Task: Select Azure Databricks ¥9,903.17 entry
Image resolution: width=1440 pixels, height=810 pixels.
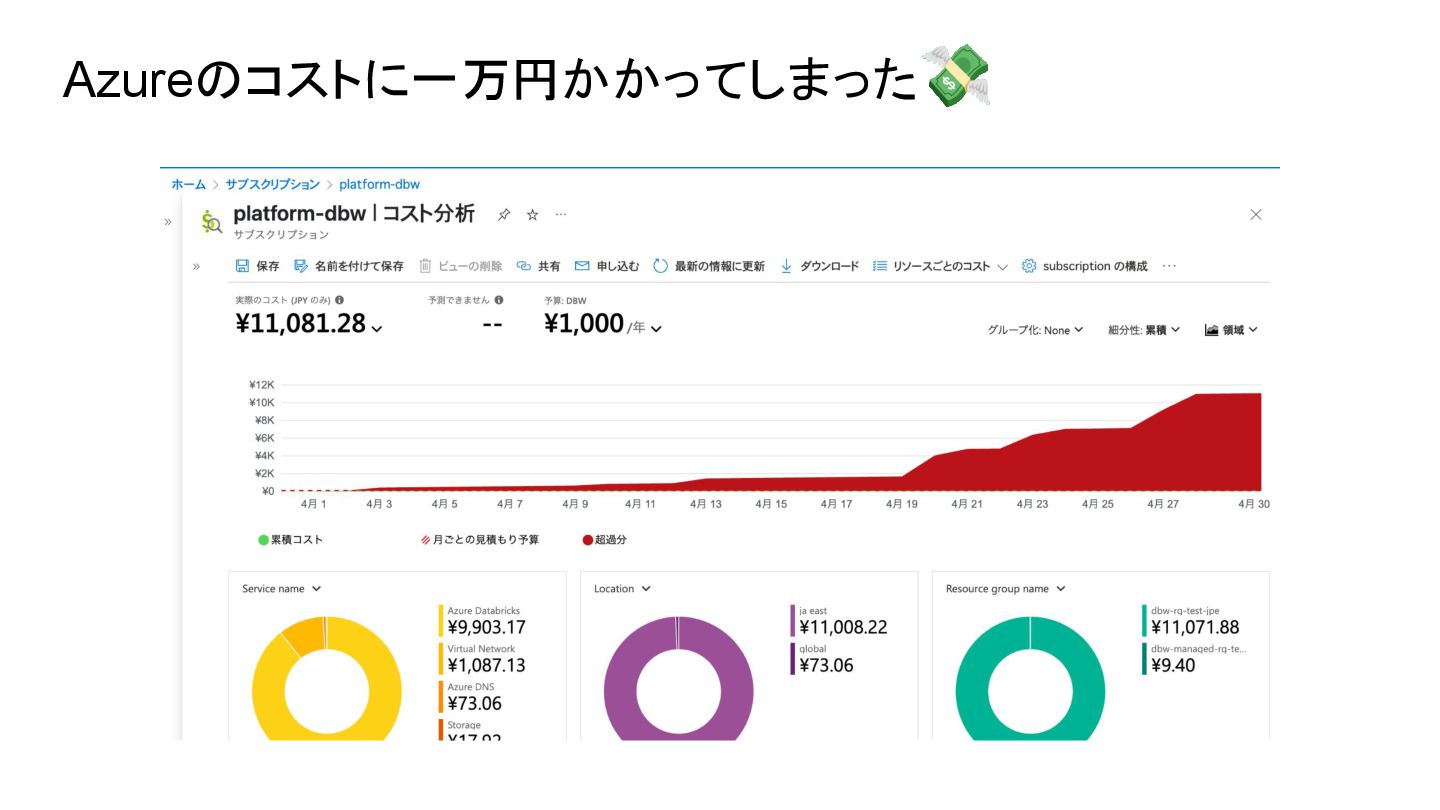Action: click(x=482, y=621)
